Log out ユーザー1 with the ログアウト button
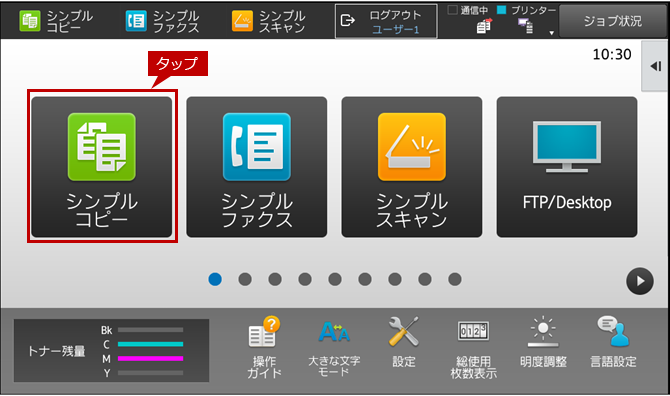The width and height of the screenshot is (670, 396). point(386,21)
